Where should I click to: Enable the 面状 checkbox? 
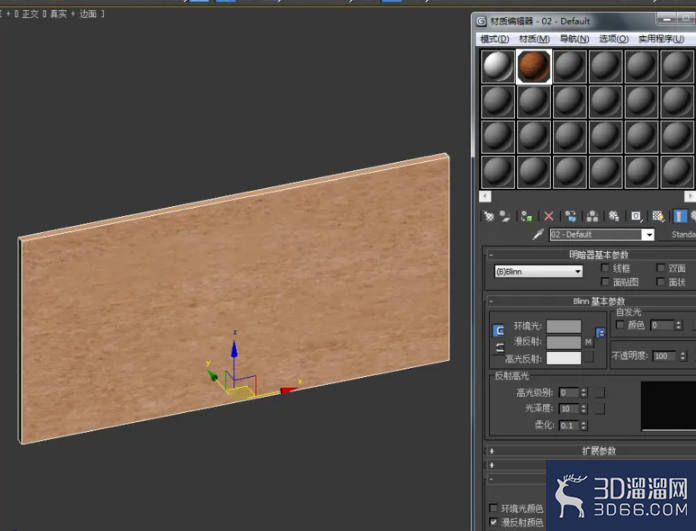(x=660, y=281)
